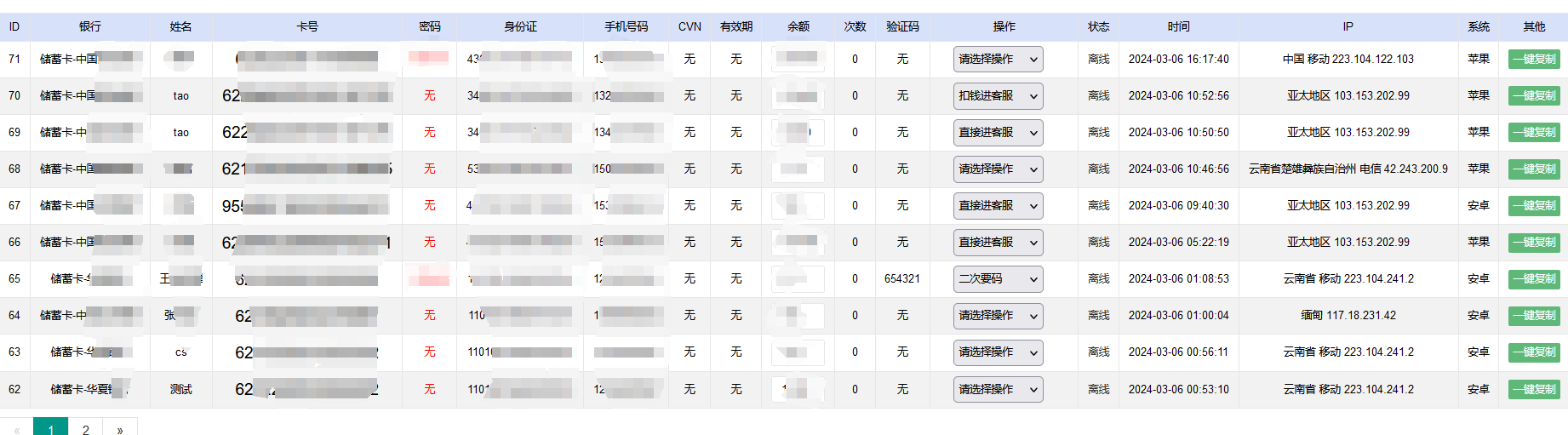
Task: Click the 状态 column header
Action: pos(1098,27)
